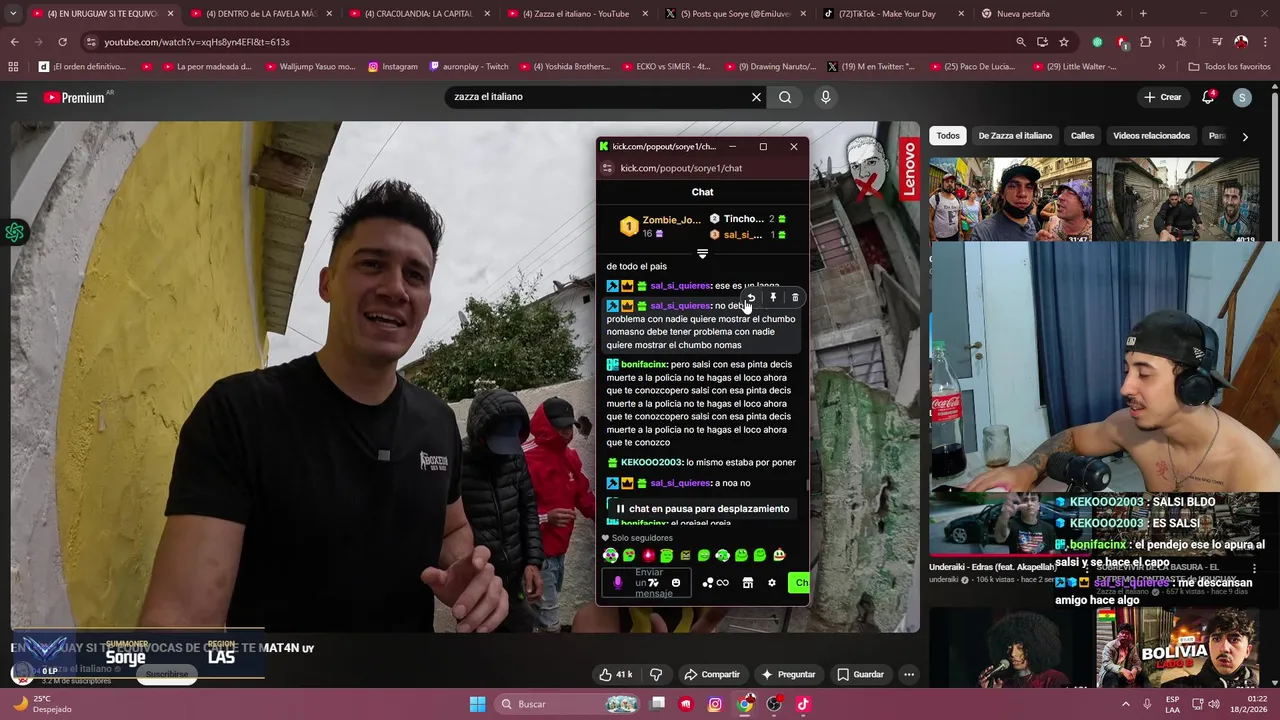
Task: Reply to sal_si_quieres message in Kick chat
Action: click(x=751, y=297)
